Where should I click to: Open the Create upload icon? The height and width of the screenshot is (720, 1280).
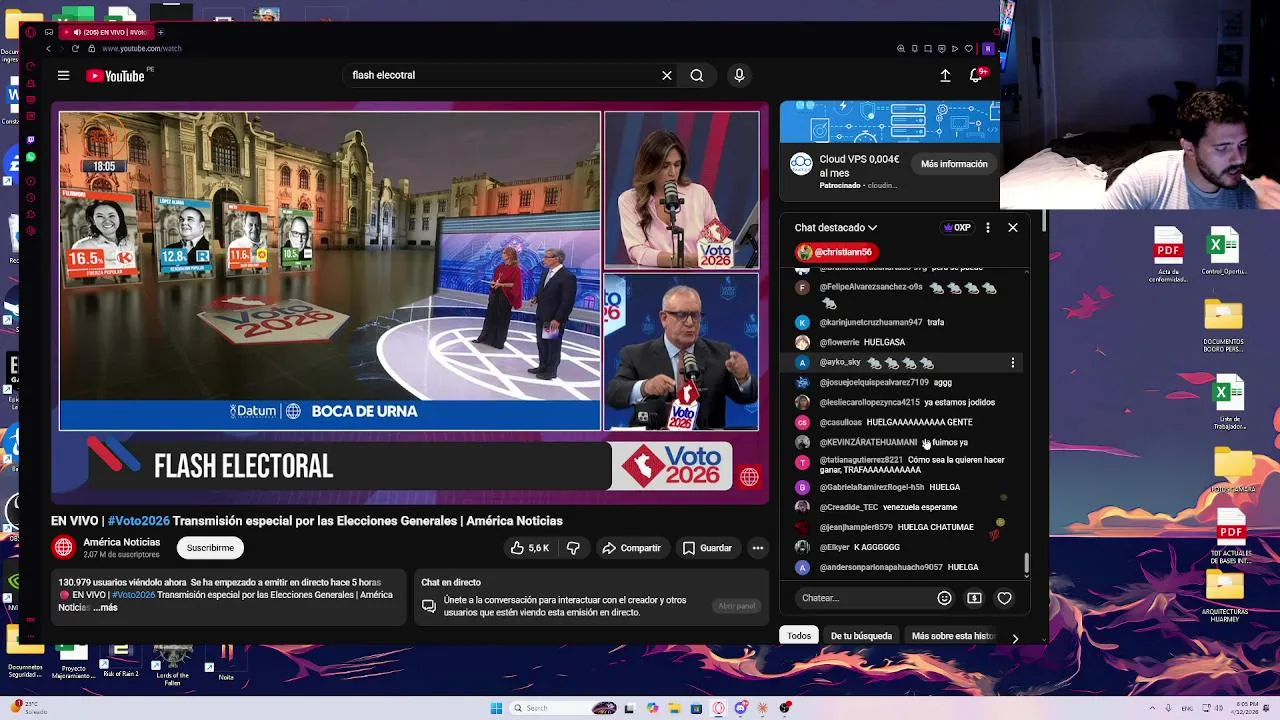pyautogui.click(x=945, y=75)
